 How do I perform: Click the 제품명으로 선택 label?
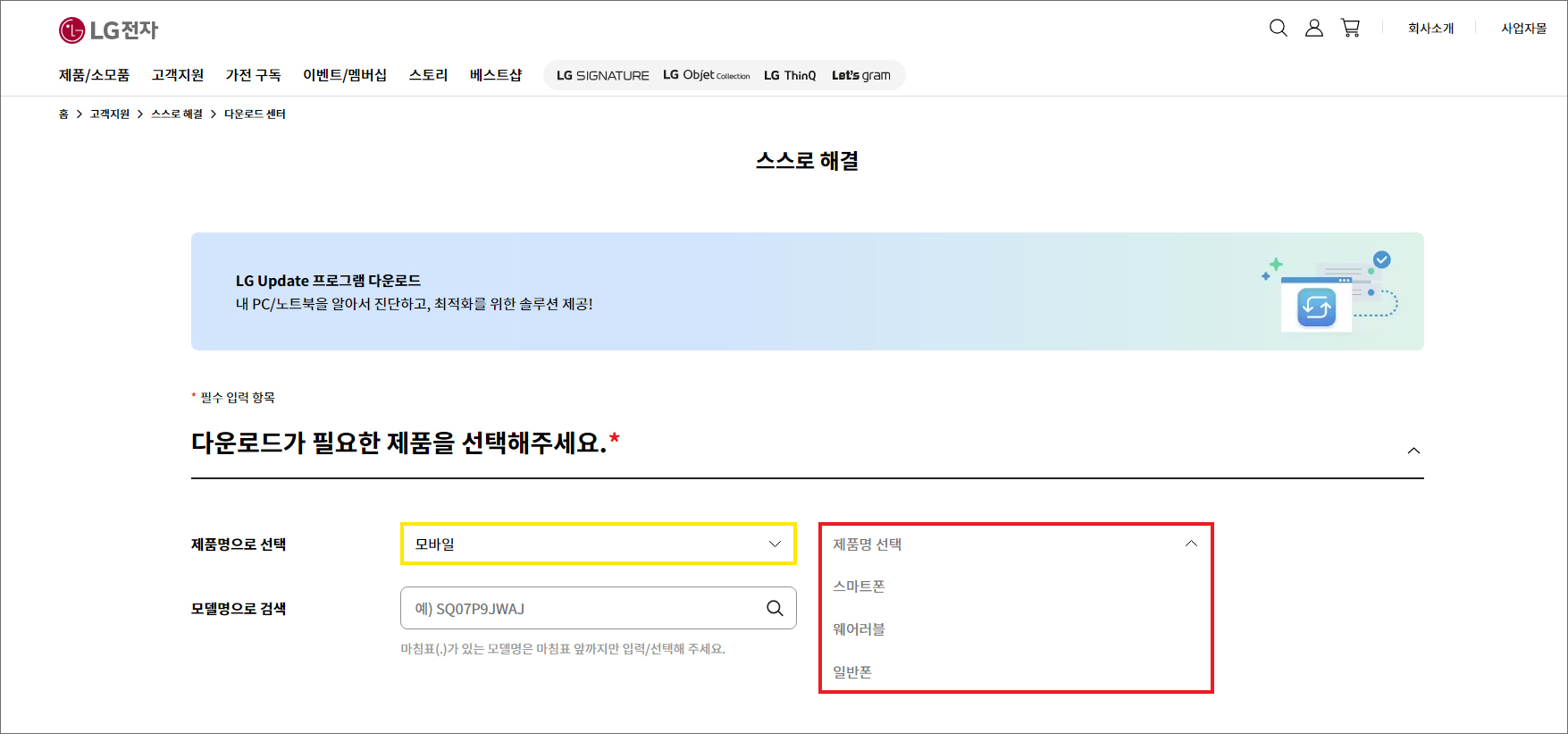tap(239, 544)
